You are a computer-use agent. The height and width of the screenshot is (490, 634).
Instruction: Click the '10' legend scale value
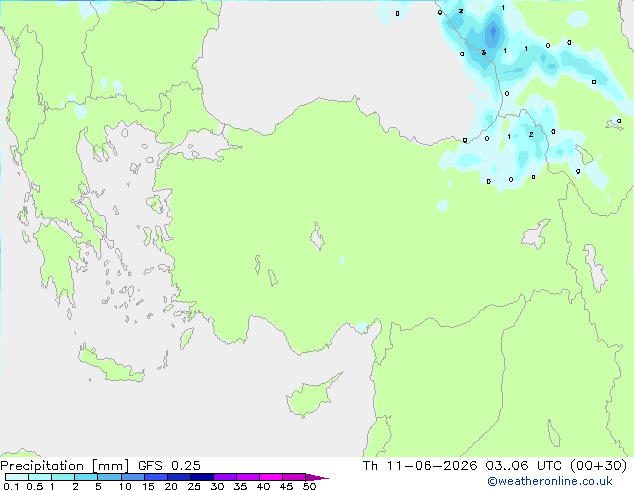pos(125,486)
